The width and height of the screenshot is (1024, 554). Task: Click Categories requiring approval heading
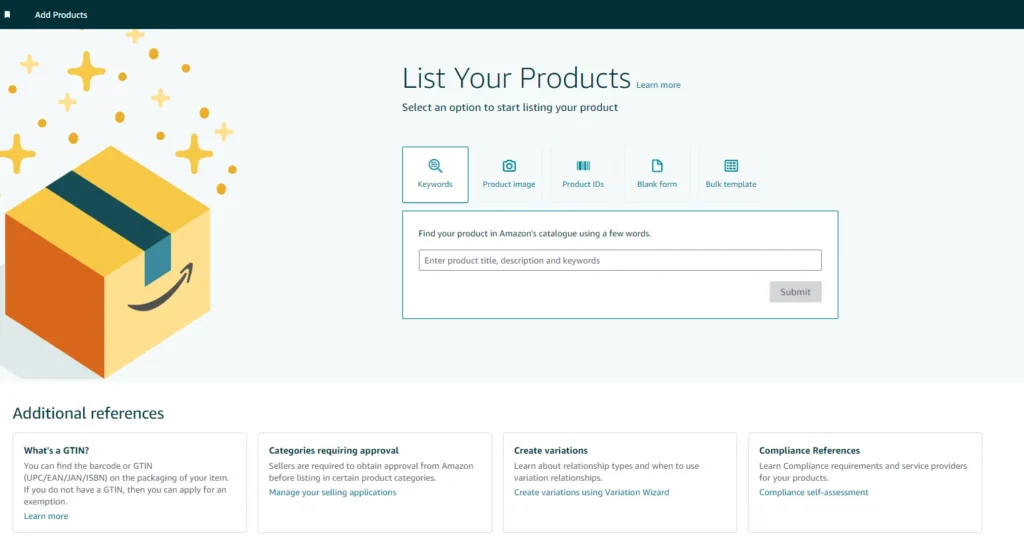click(333, 450)
